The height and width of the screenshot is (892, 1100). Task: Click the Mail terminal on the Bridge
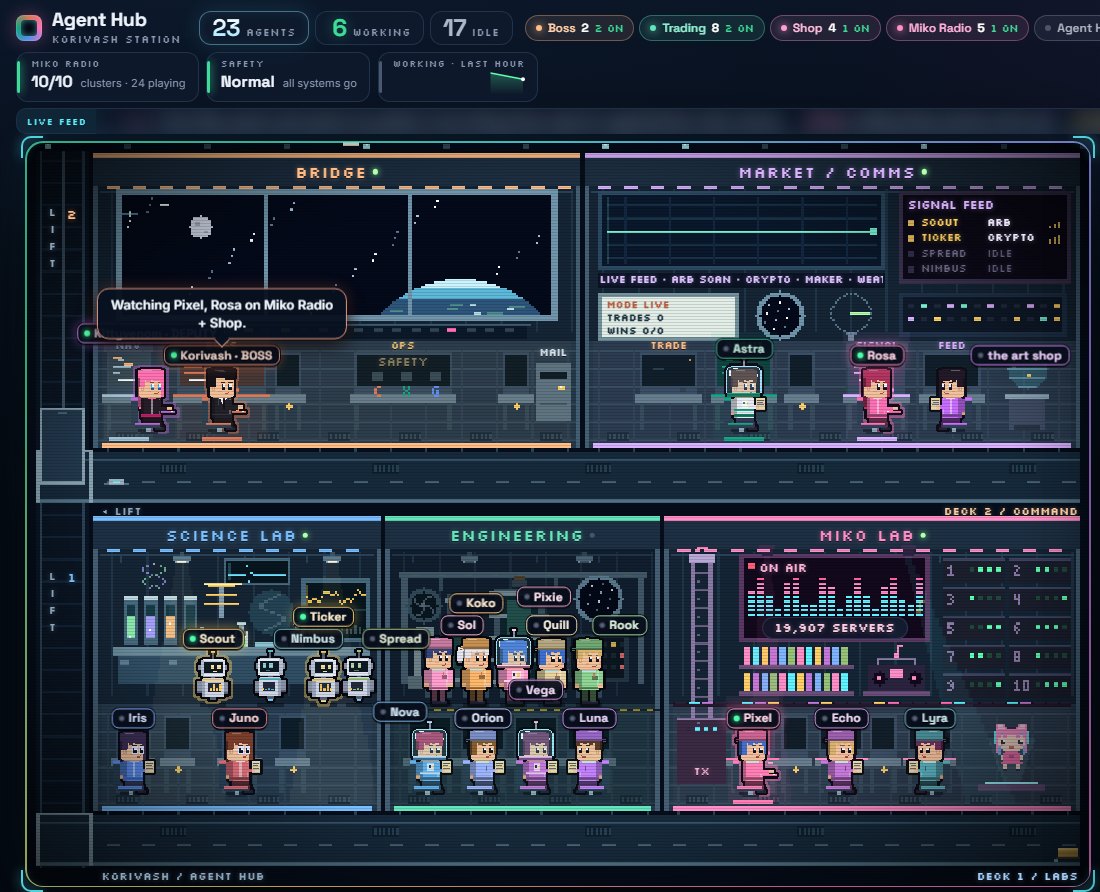click(x=554, y=391)
